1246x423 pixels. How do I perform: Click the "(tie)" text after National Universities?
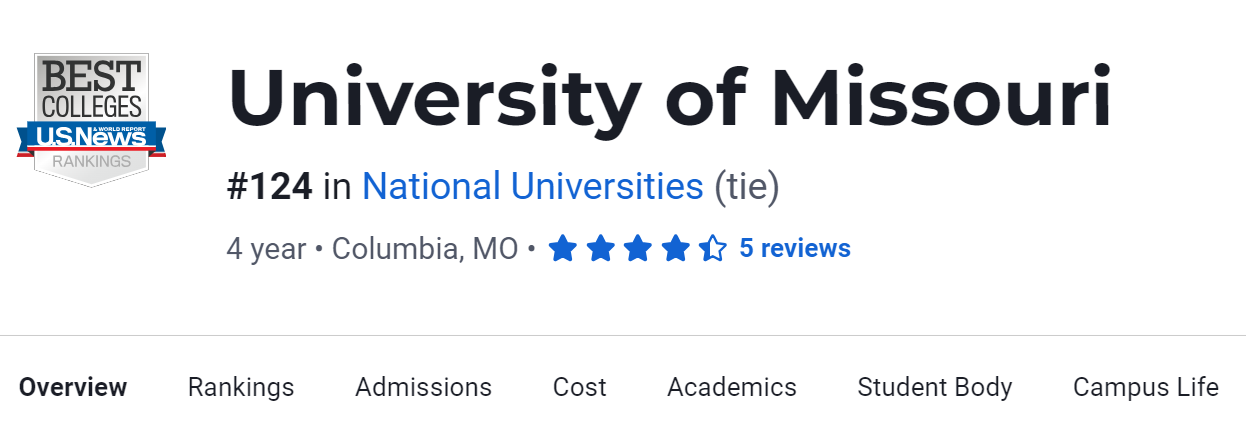coord(746,187)
